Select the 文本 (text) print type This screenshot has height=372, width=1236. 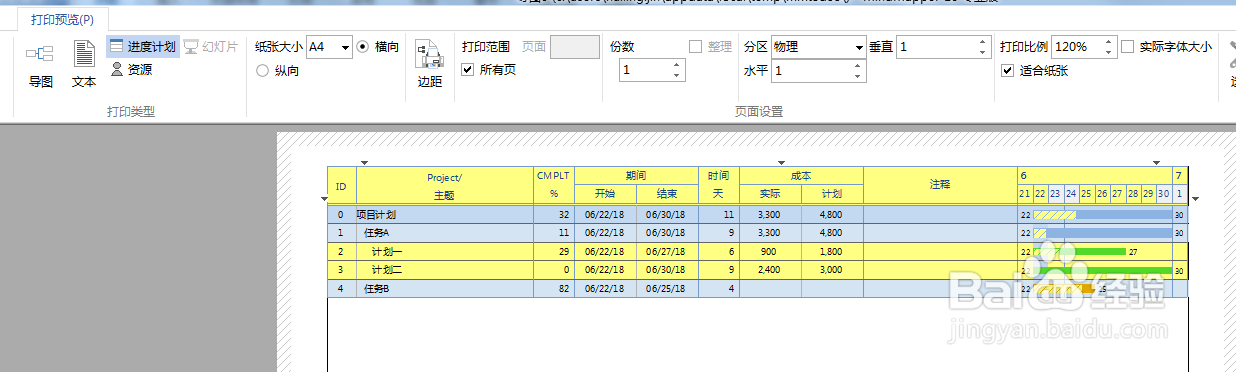coord(84,66)
